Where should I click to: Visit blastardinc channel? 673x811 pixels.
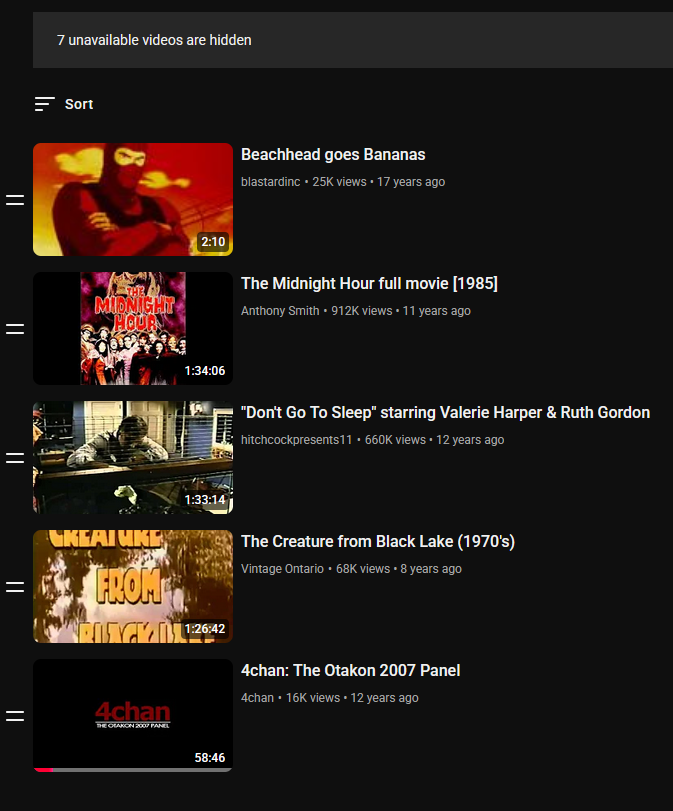(271, 182)
